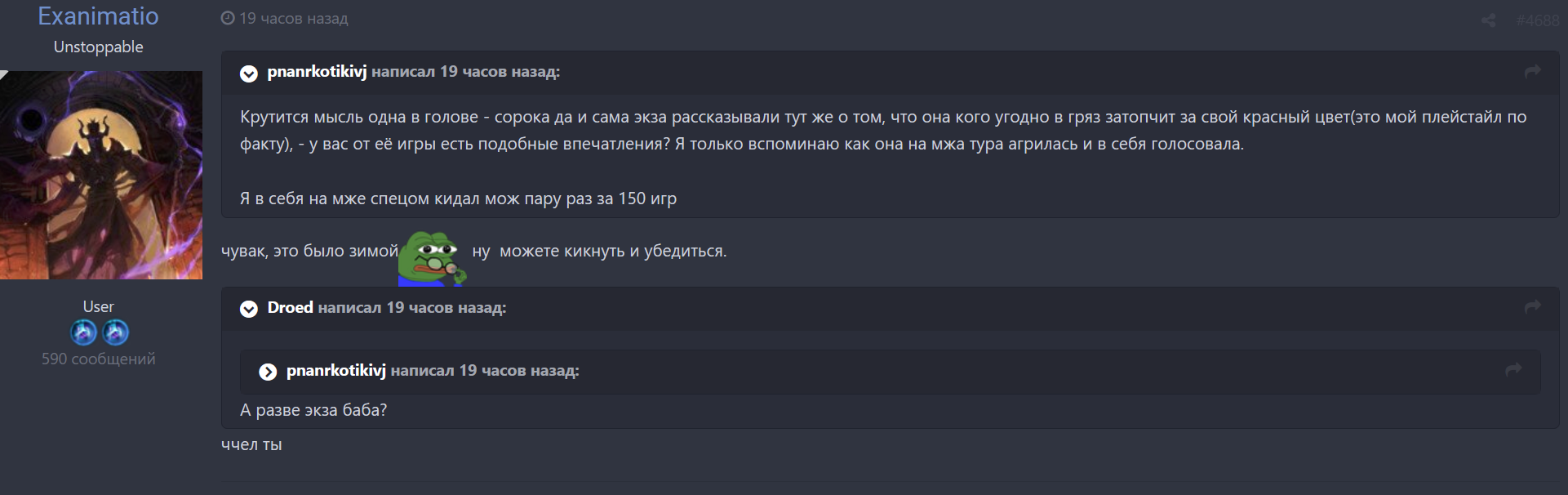Click the left badge icon under User
The width and height of the screenshot is (1568, 495).
click(x=83, y=332)
